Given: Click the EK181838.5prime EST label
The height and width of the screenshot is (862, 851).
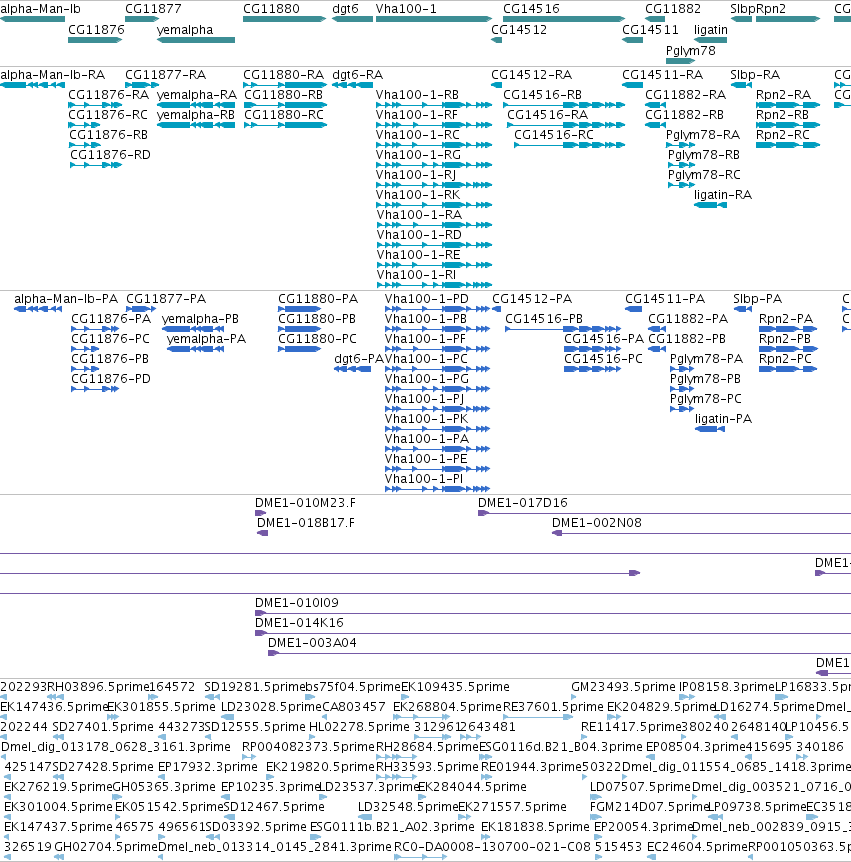Looking at the screenshot, I should click(x=535, y=827).
